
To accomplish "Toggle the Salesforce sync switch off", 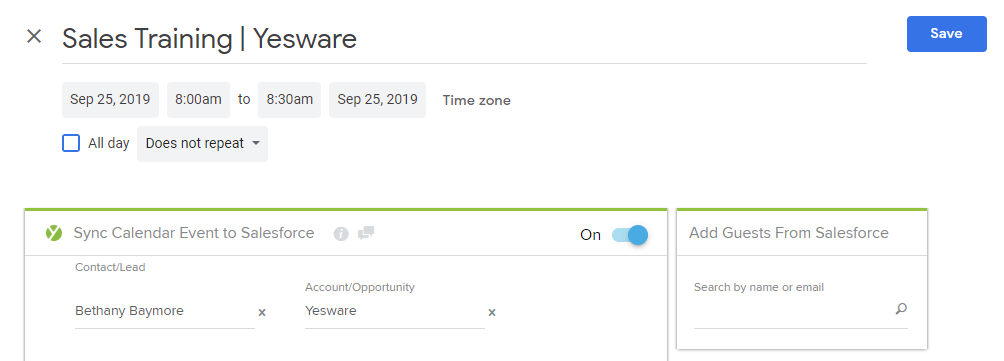I will (x=630, y=235).
